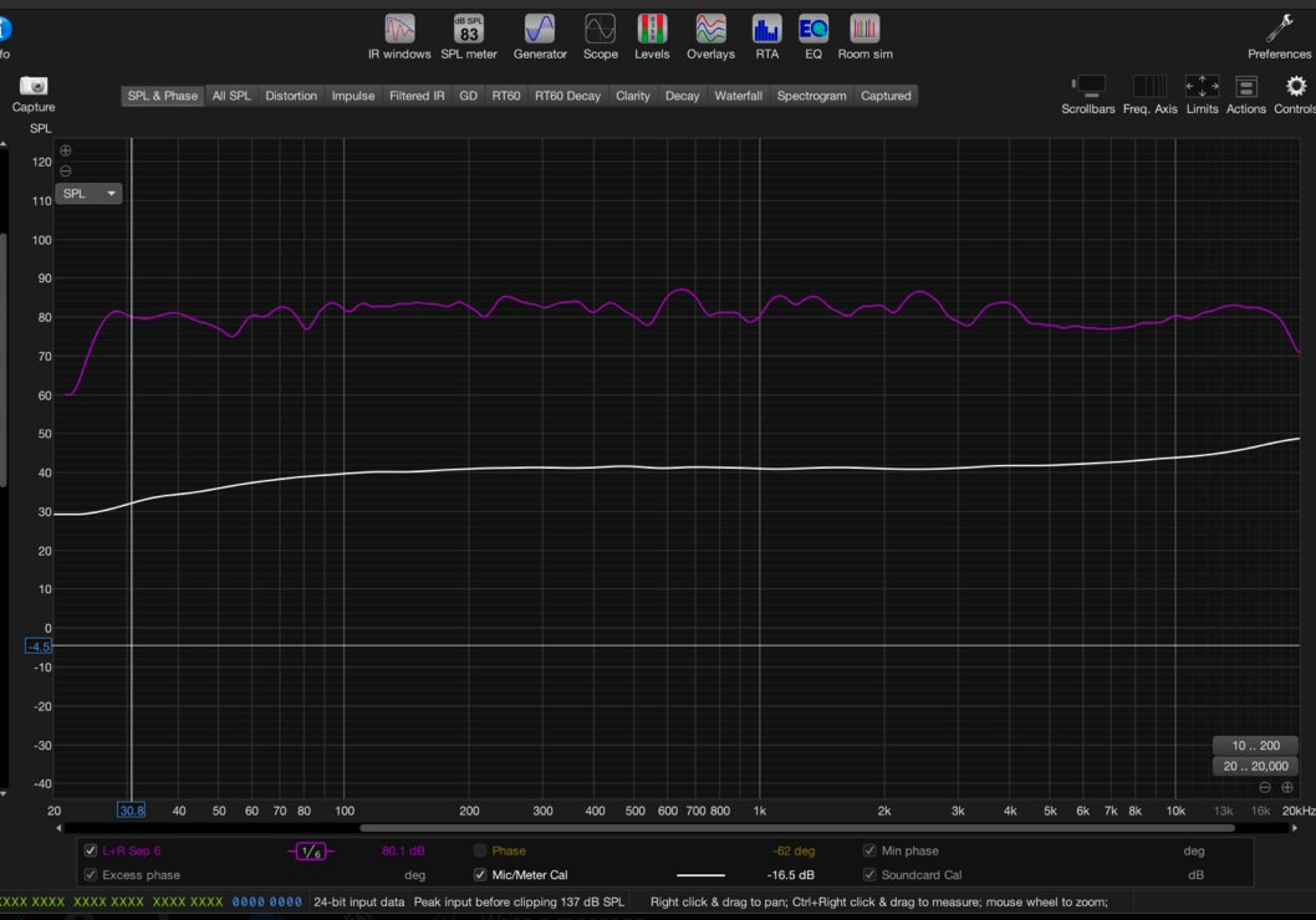This screenshot has height=920, width=1316.
Task: Open the SPL meter
Action: (469, 37)
